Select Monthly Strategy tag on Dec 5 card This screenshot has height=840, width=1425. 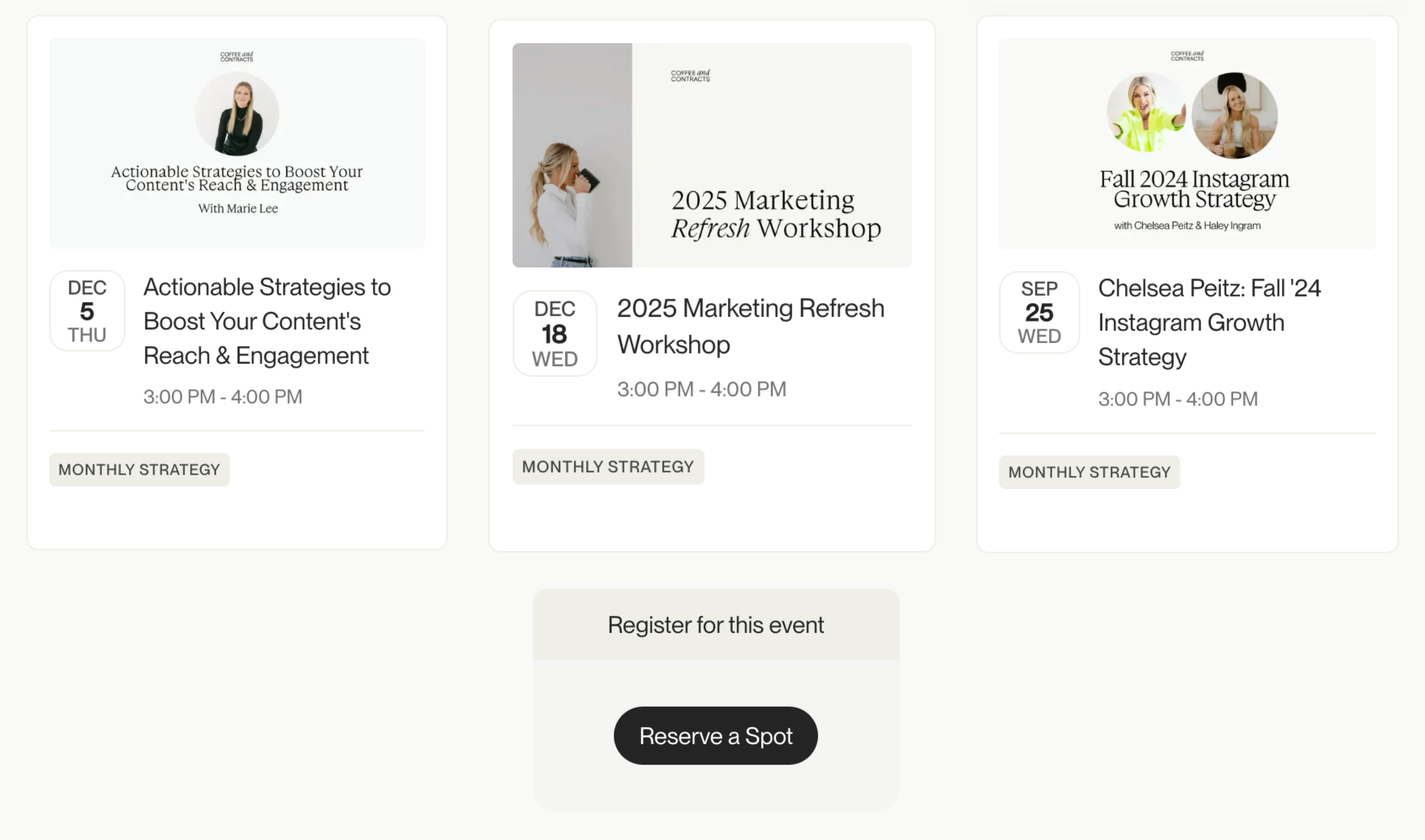point(139,469)
